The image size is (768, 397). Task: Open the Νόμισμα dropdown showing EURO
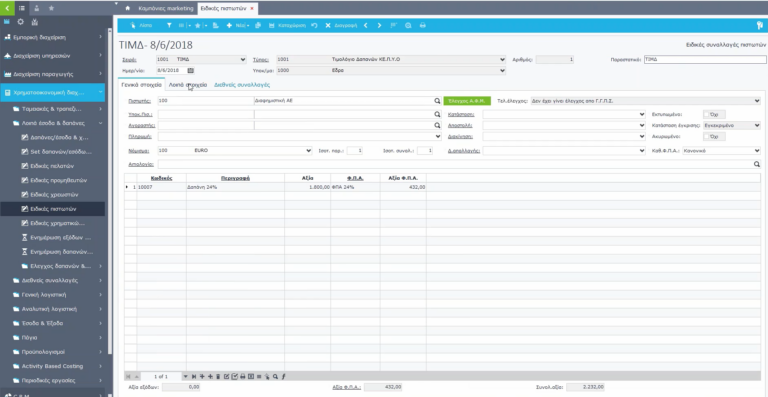coord(235,151)
